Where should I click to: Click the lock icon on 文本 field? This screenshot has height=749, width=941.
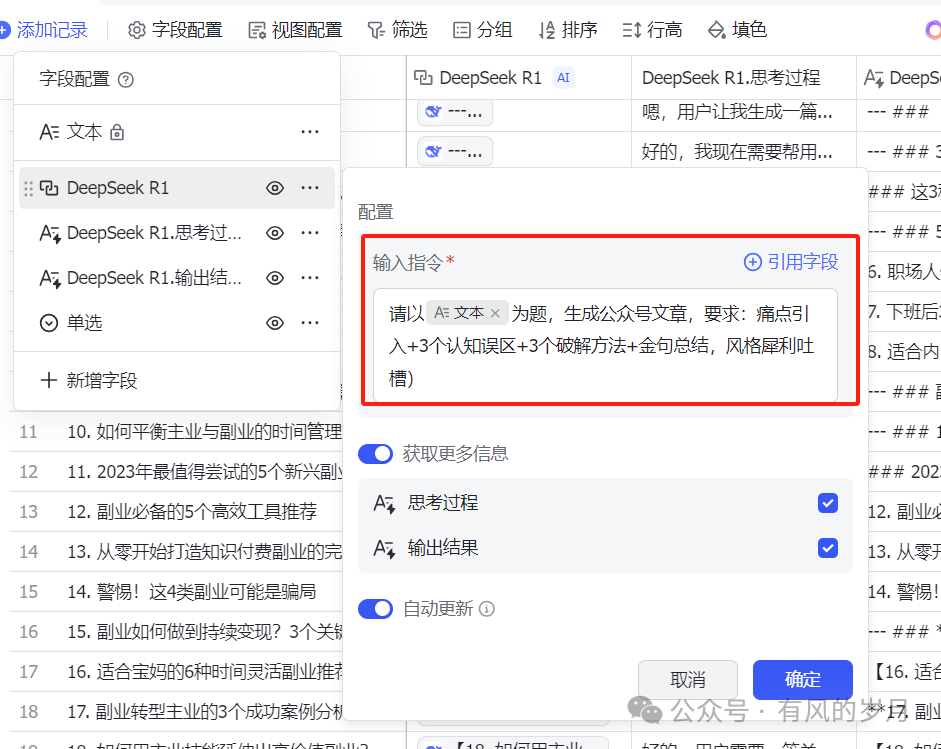pos(117,132)
